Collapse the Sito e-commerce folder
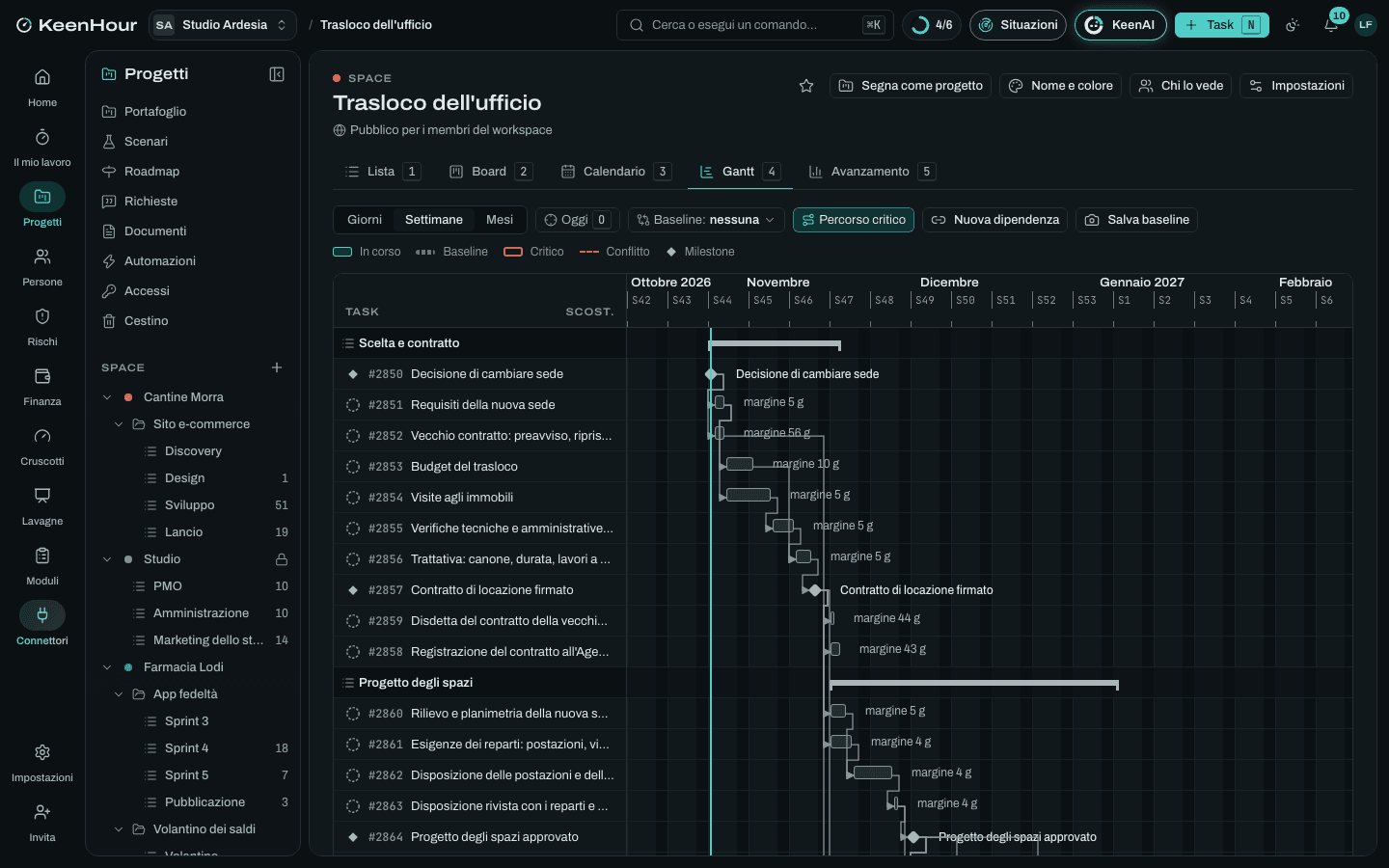1389x868 pixels. pos(119,424)
